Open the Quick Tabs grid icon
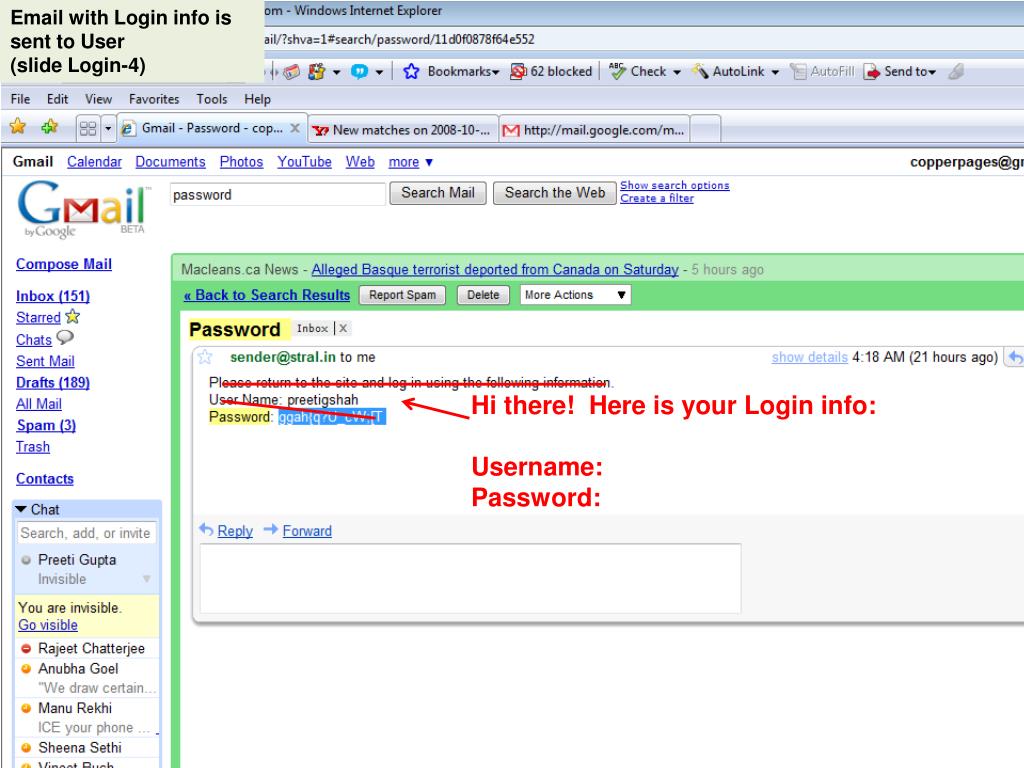 point(87,129)
